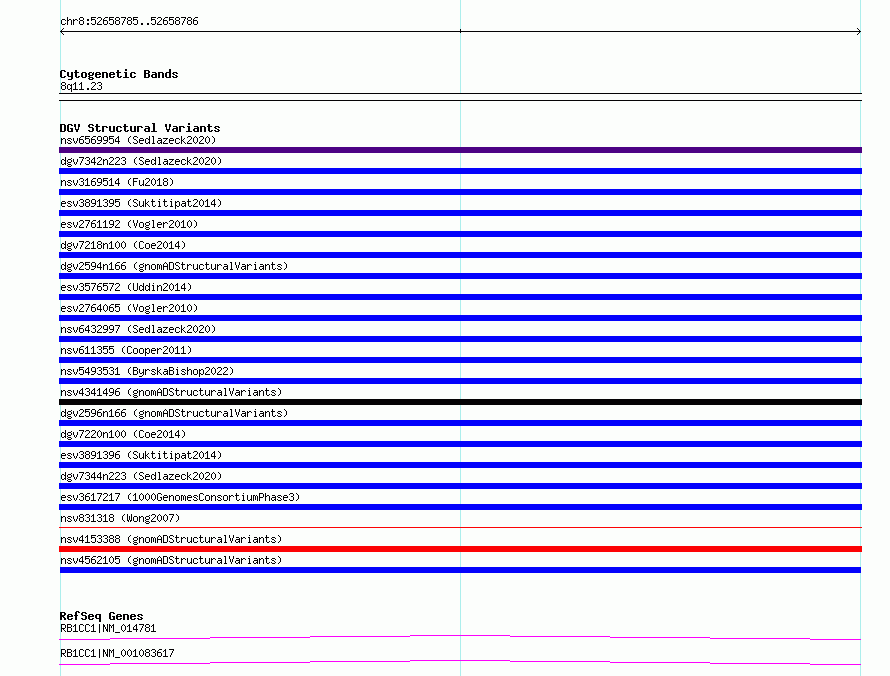Open transcript RB1CC1|NM_001083617

pyautogui.click(x=117, y=653)
